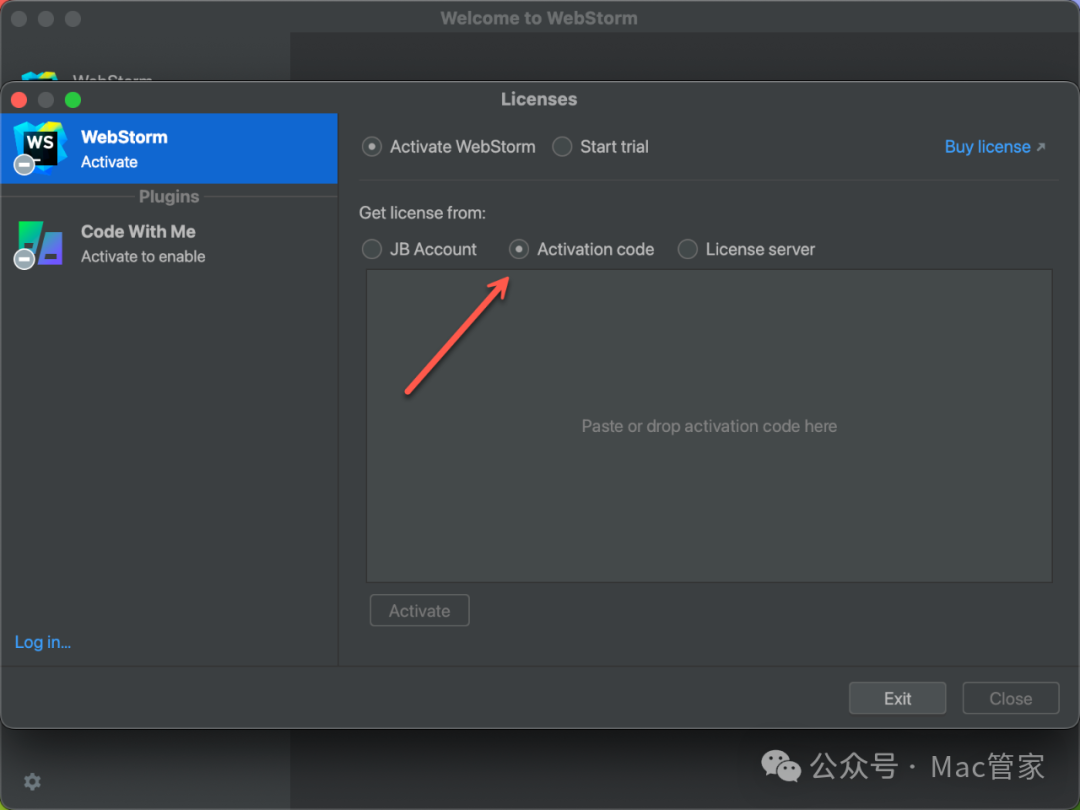Click the activation code paste area
The image size is (1080, 810).
click(x=709, y=426)
